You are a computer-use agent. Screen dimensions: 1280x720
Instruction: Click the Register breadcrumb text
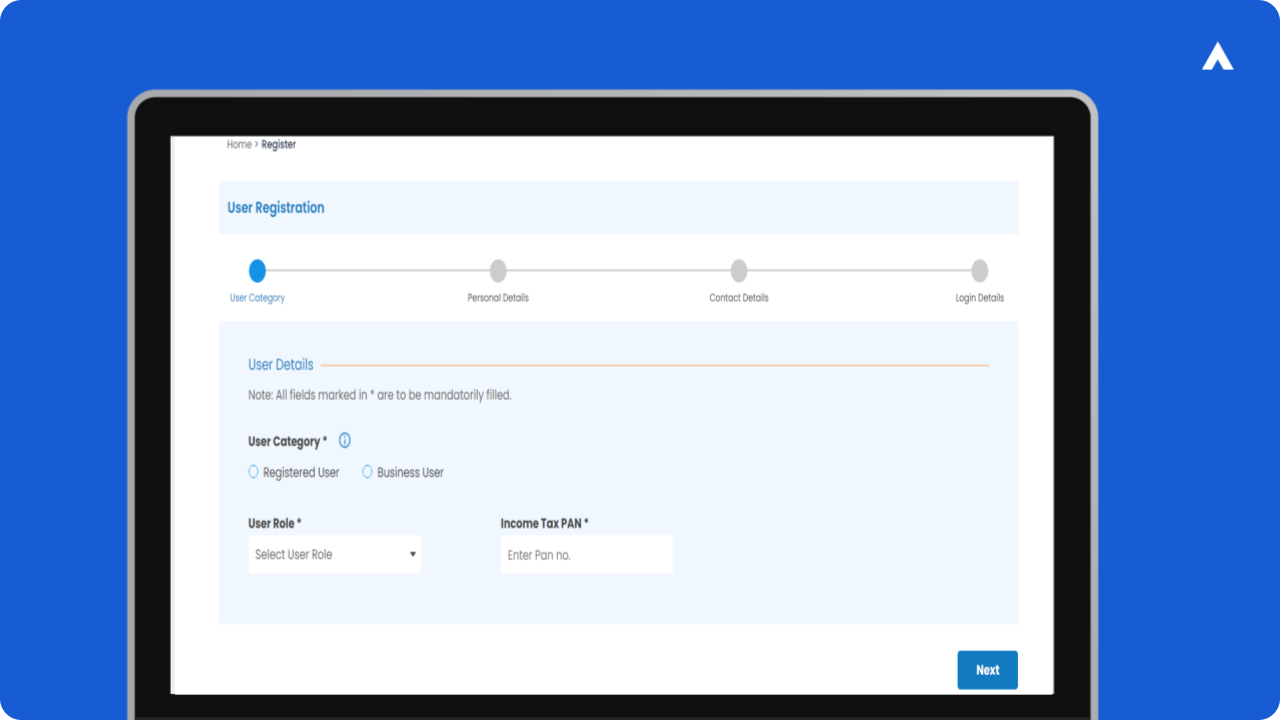[x=279, y=145]
